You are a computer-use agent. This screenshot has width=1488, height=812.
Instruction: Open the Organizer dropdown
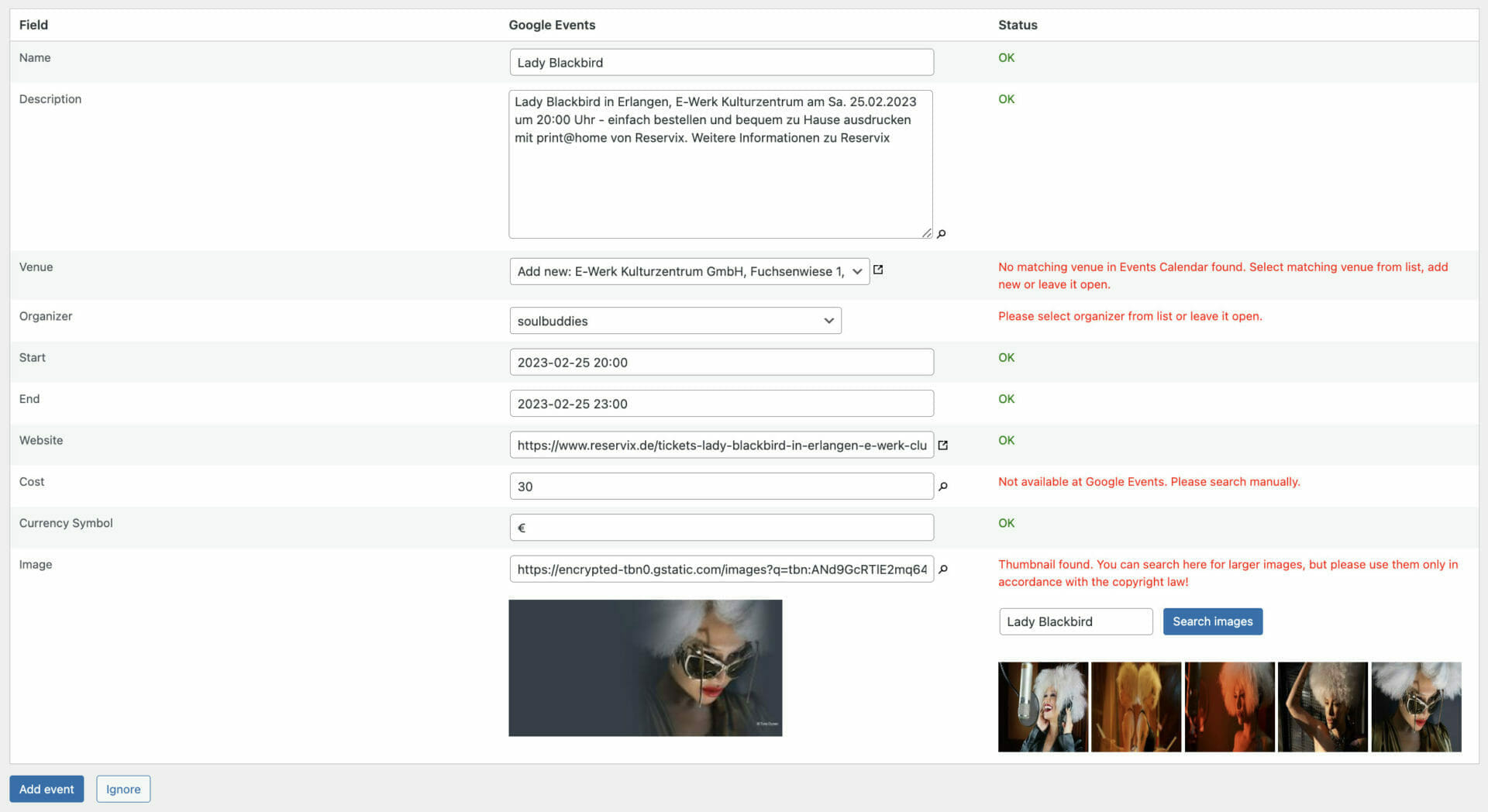click(828, 320)
